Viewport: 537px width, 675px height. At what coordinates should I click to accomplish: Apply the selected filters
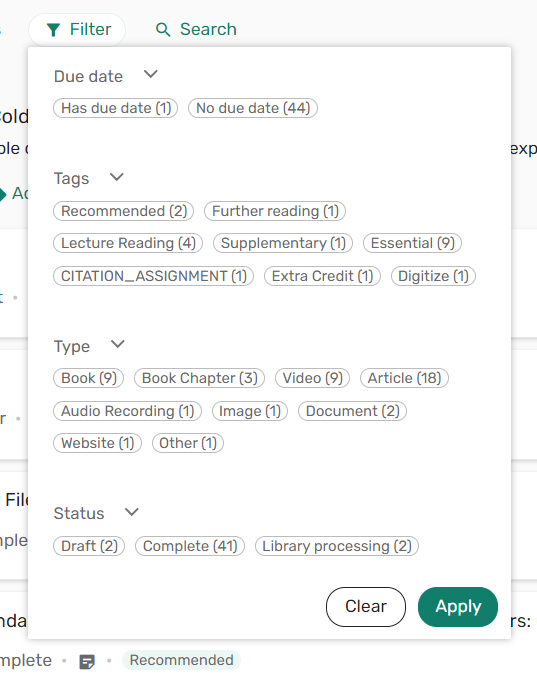pos(458,607)
